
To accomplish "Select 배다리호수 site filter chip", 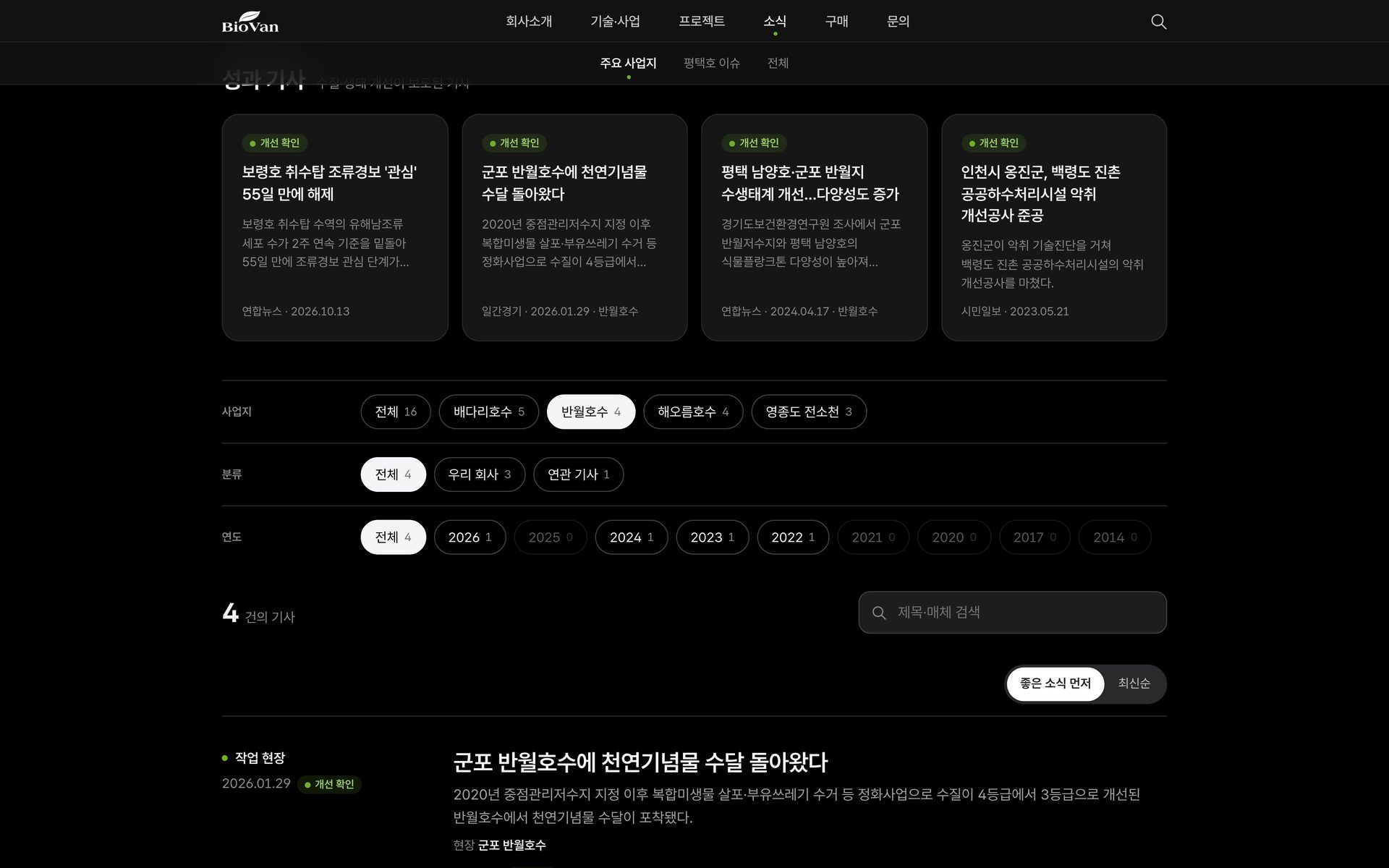I will (489, 412).
